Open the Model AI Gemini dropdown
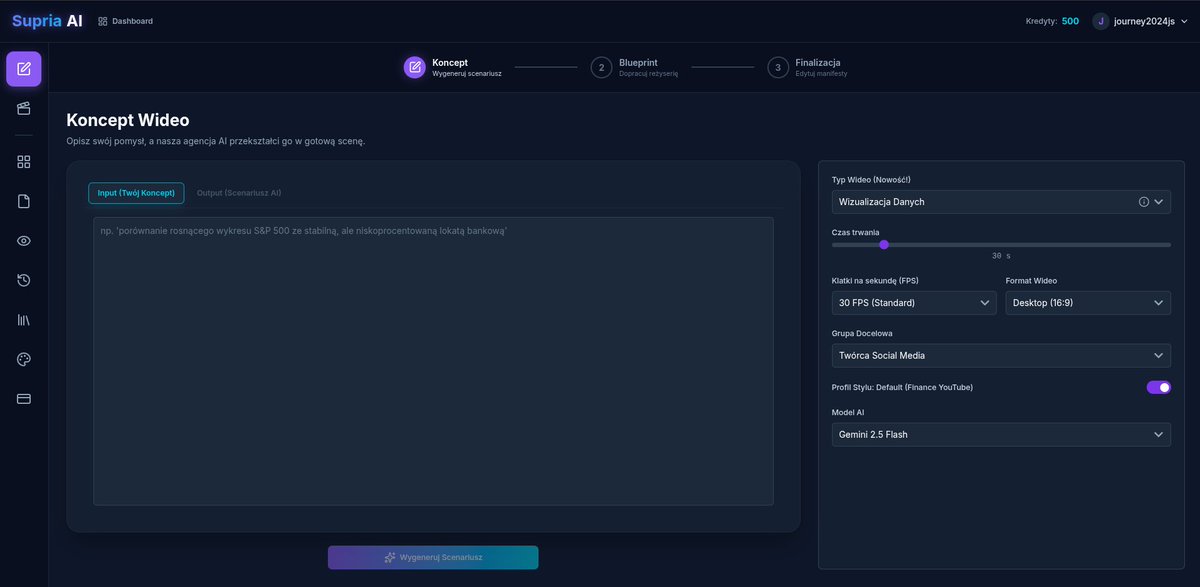The height and width of the screenshot is (587, 1200). point(1001,434)
